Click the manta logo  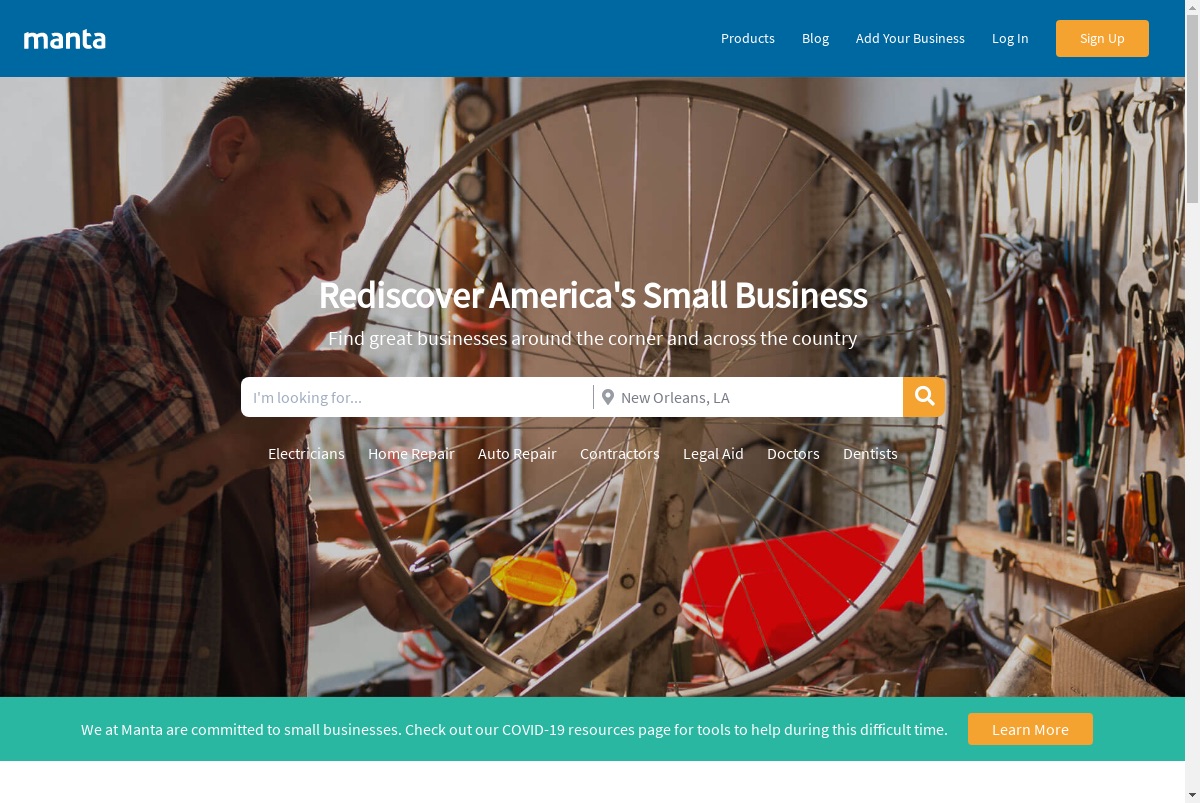pos(65,39)
